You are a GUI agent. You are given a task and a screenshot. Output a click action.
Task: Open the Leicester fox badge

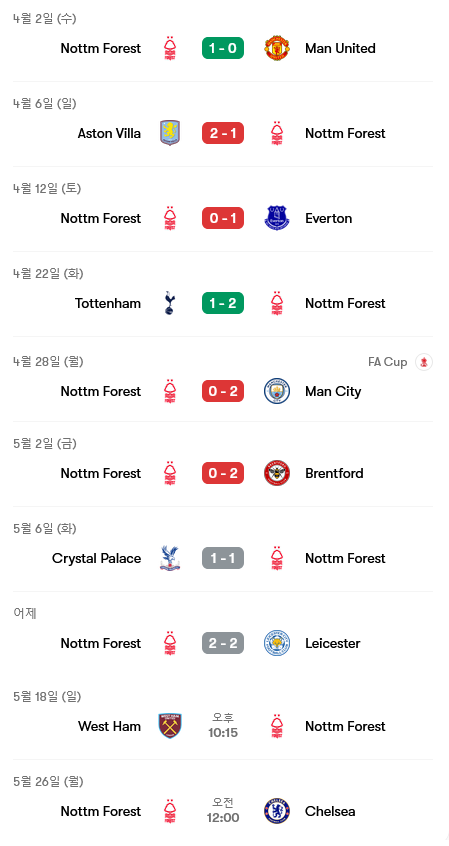coord(277,643)
